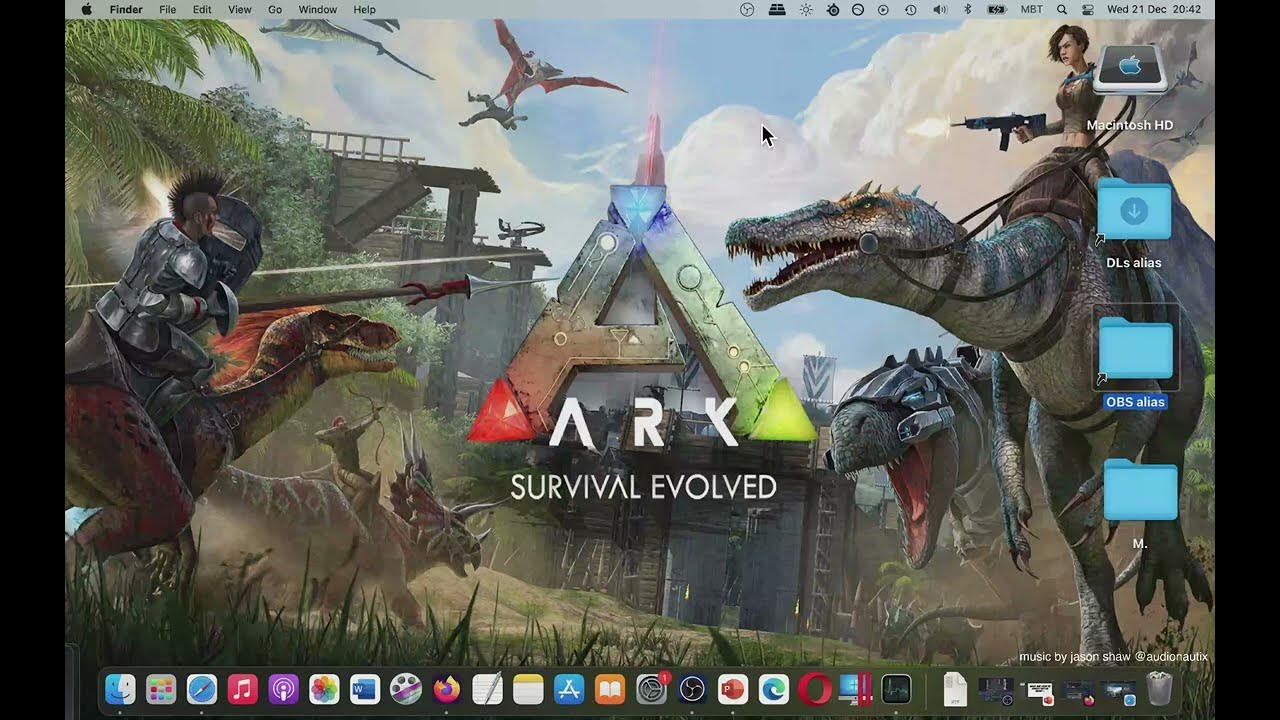Screen dimensions: 1280x720
Task: Open the Notes app
Action: (528, 689)
